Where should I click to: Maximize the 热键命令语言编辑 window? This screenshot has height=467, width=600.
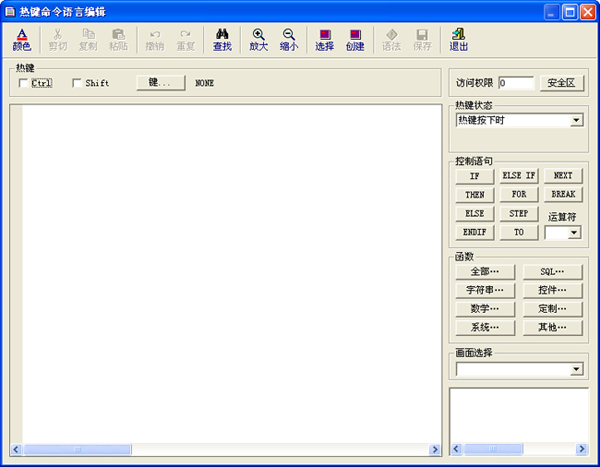click(x=569, y=12)
